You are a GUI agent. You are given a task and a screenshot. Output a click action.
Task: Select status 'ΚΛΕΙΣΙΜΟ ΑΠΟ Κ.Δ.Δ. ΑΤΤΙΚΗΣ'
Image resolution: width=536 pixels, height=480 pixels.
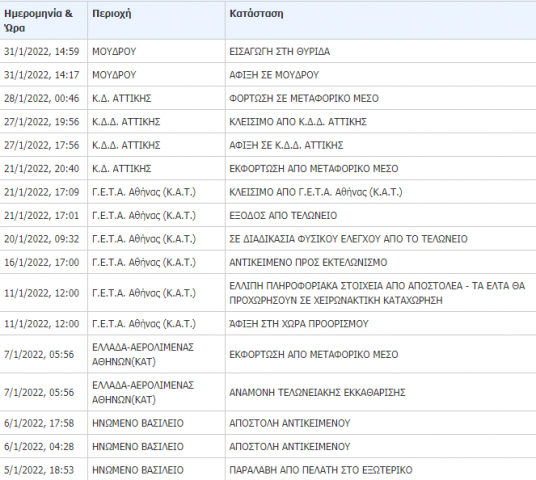[298, 122]
